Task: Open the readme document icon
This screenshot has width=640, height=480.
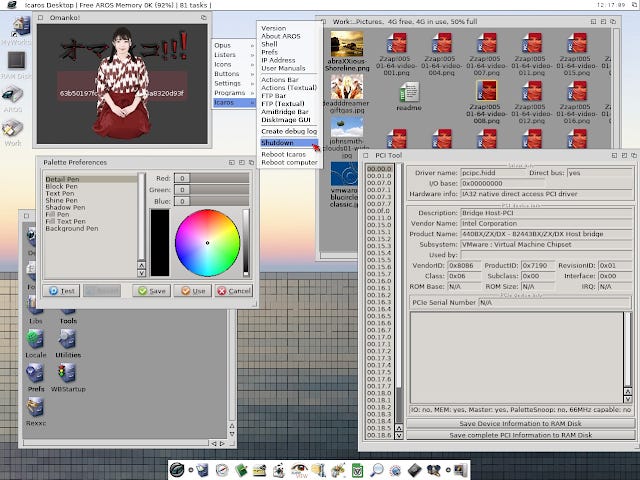Action: (409, 92)
